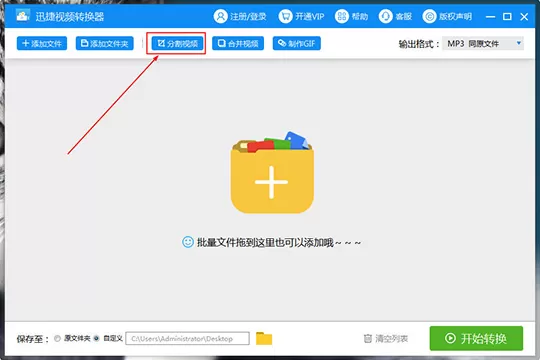Close the converter window

pos(524,17)
